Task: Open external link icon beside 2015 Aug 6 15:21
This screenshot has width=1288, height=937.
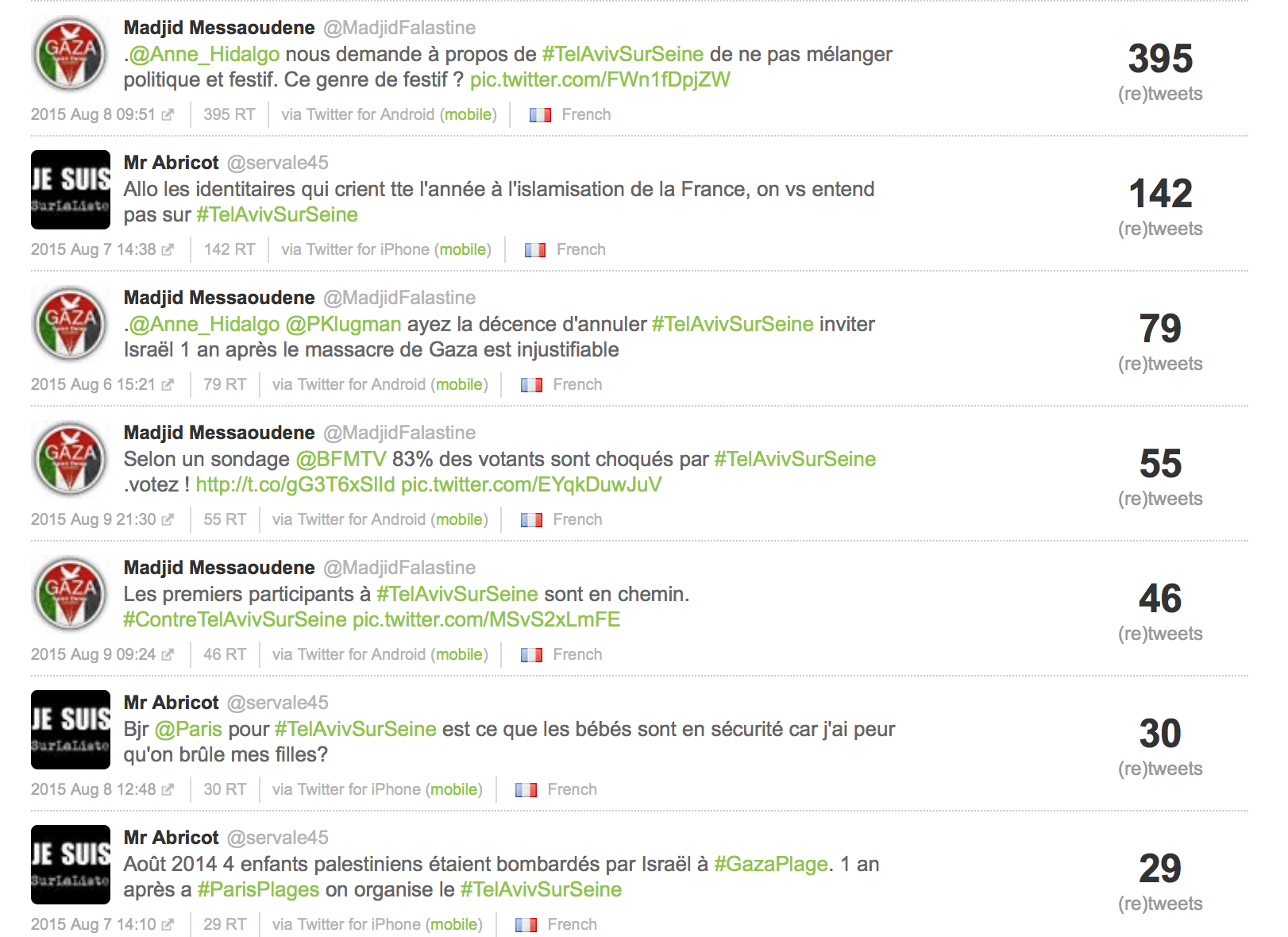Action: click(x=168, y=385)
